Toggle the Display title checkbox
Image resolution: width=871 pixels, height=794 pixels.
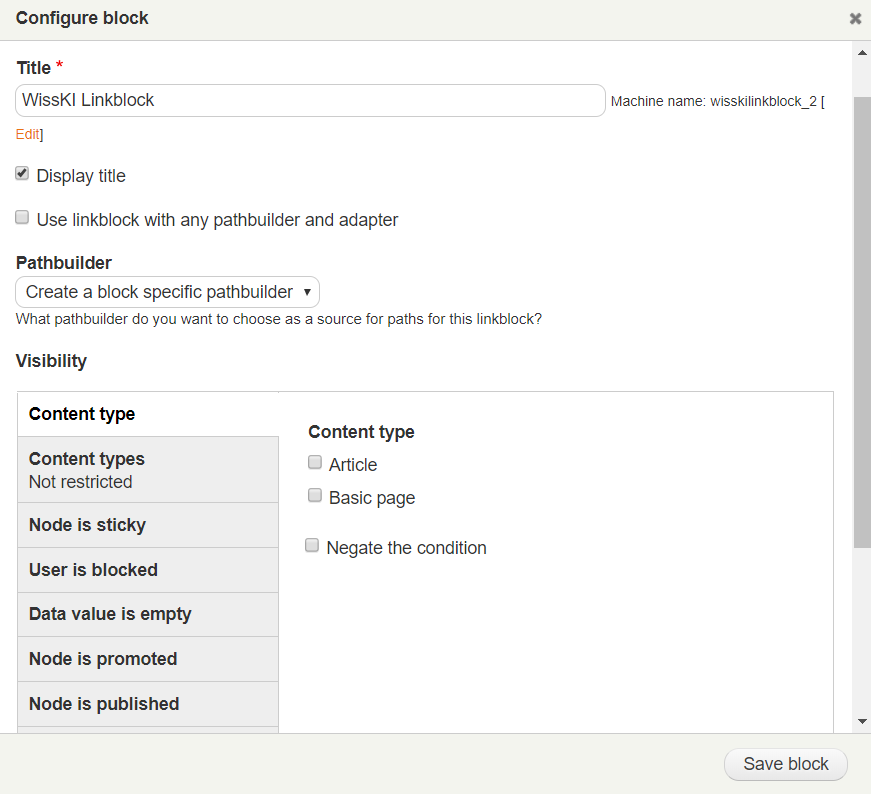(x=22, y=174)
